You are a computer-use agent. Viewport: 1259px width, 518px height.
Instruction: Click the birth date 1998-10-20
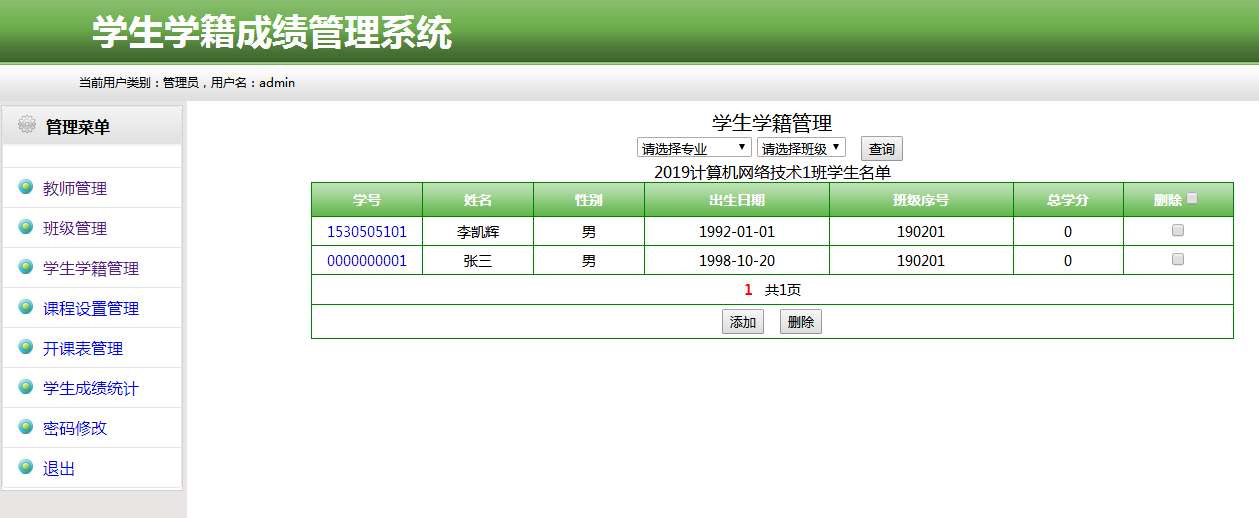point(737,261)
